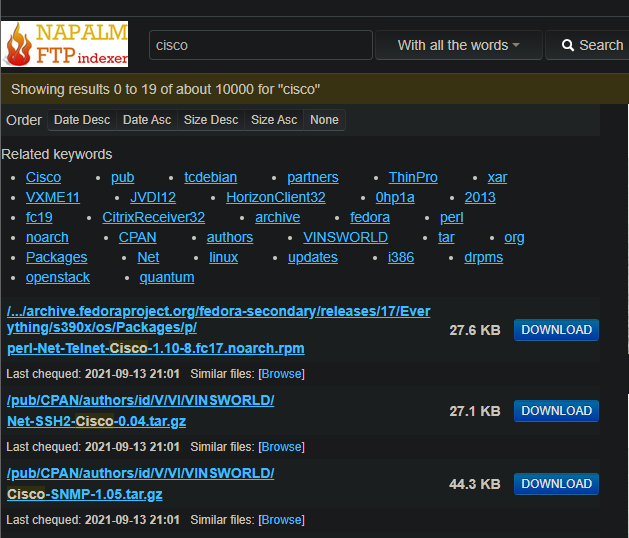Open the archive keyword link

pyautogui.click(x=278, y=217)
